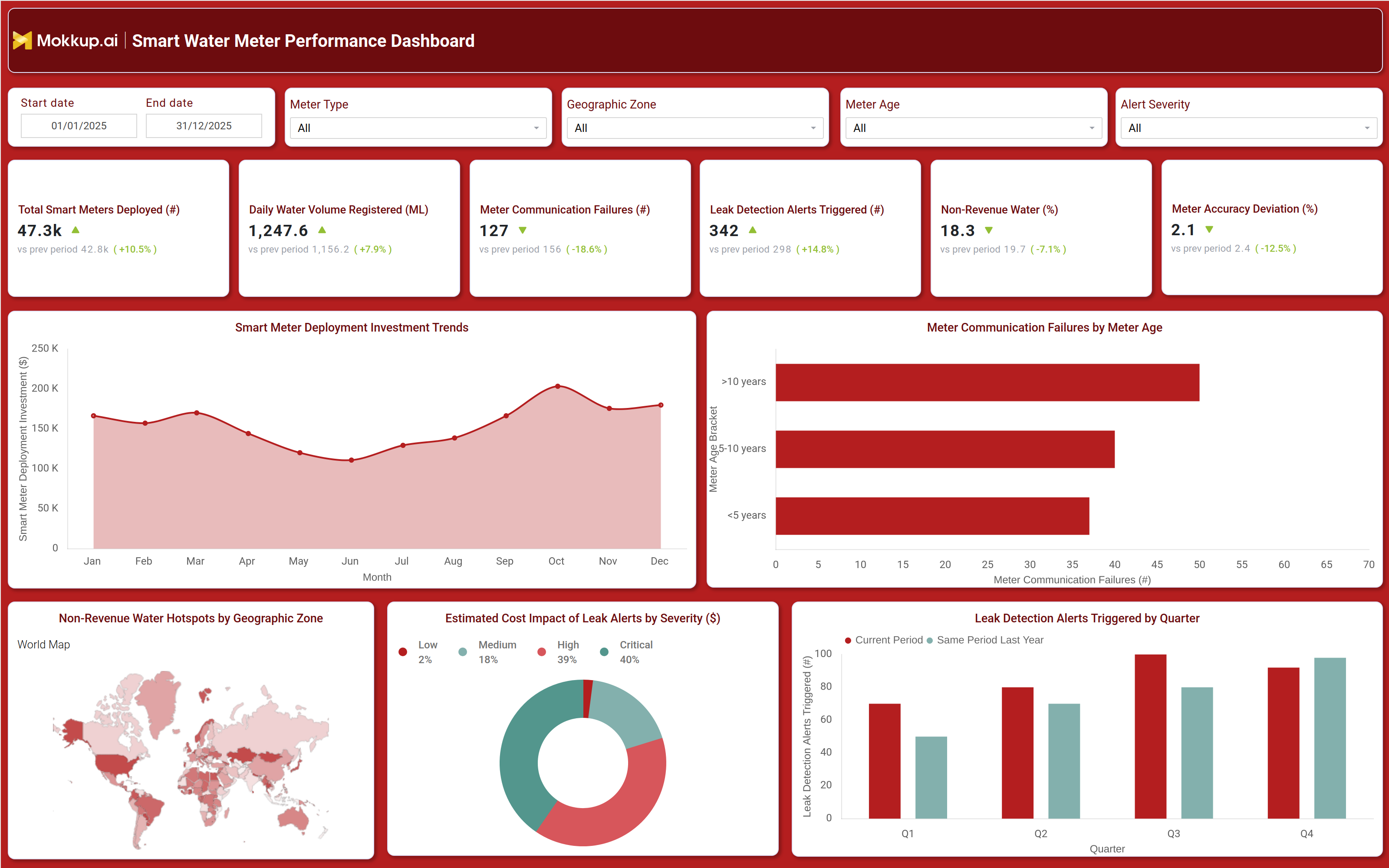Click the down arrow beside 18.3

pyautogui.click(x=989, y=231)
